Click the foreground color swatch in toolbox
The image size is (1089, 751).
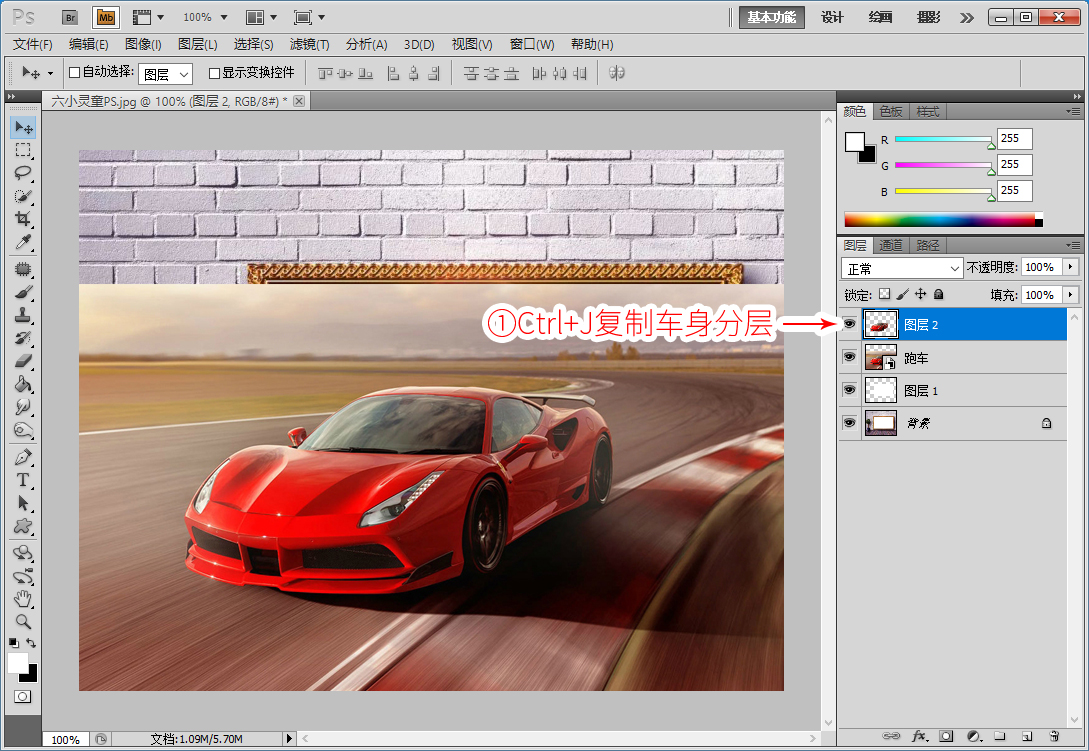click(x=17, y=662)
